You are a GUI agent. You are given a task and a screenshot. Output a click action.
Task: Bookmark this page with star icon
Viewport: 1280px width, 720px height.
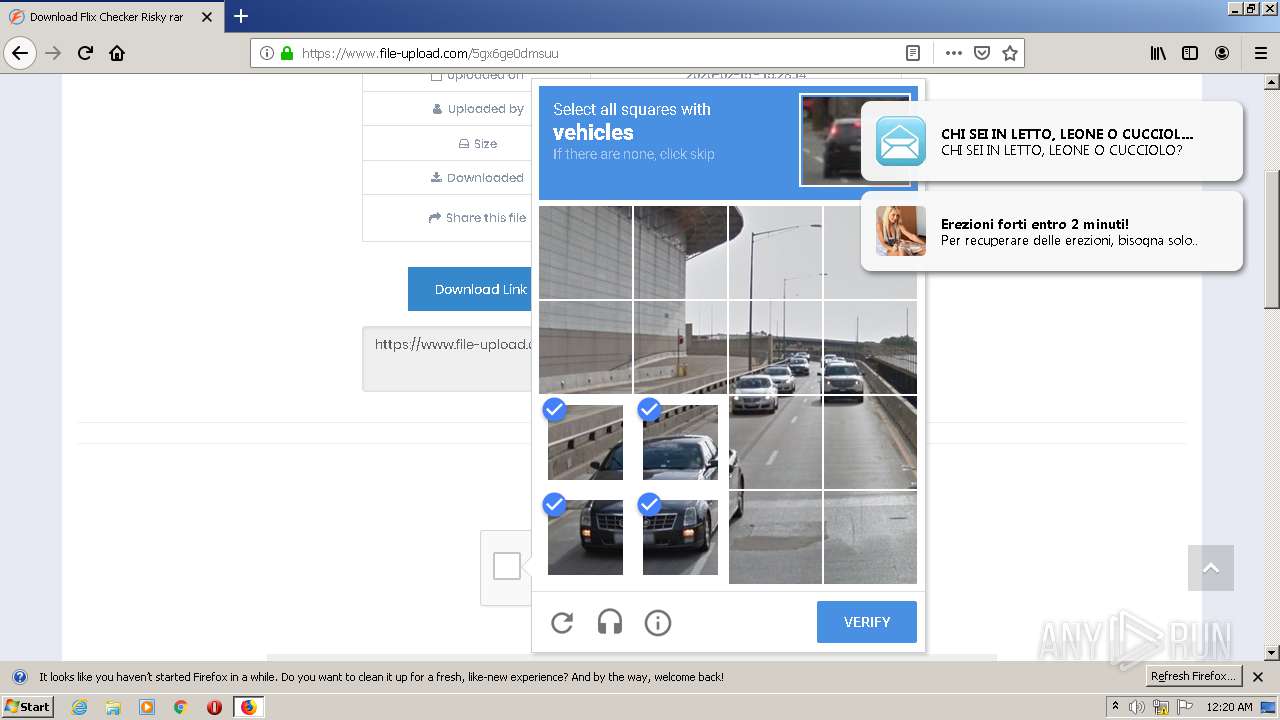point(1010,53)
